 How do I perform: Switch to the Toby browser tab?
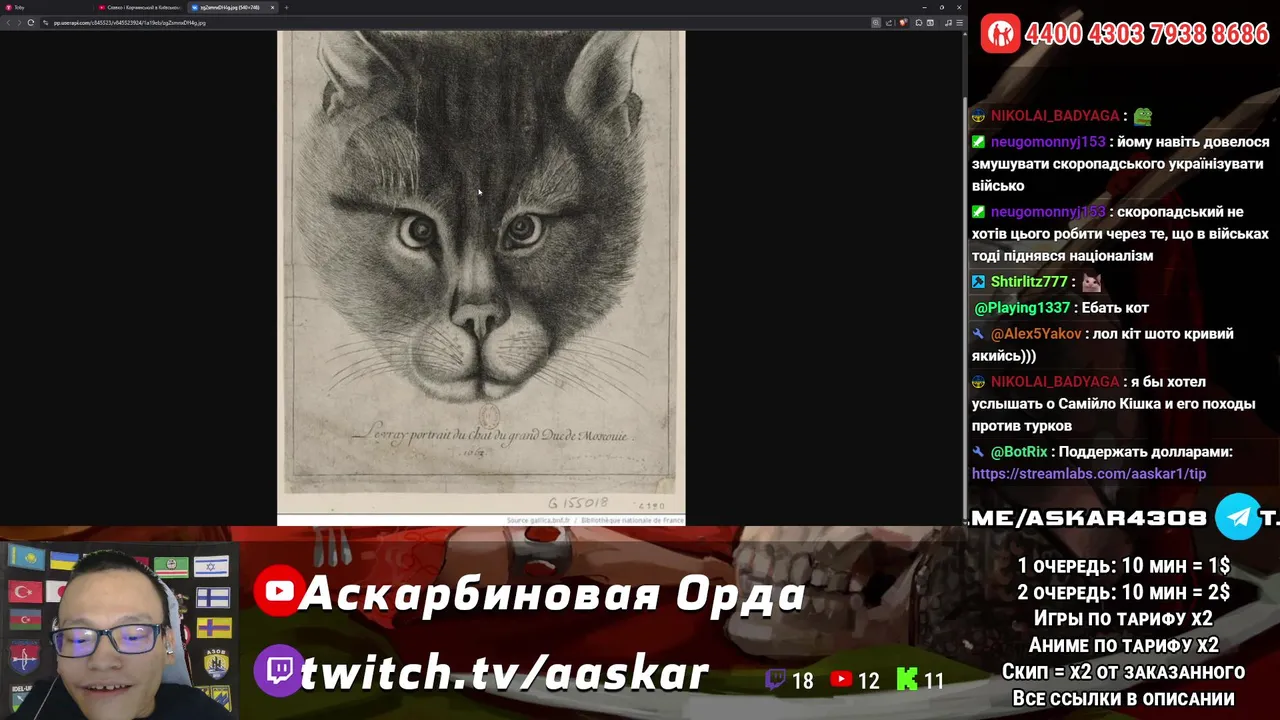[x=45, y=7]
